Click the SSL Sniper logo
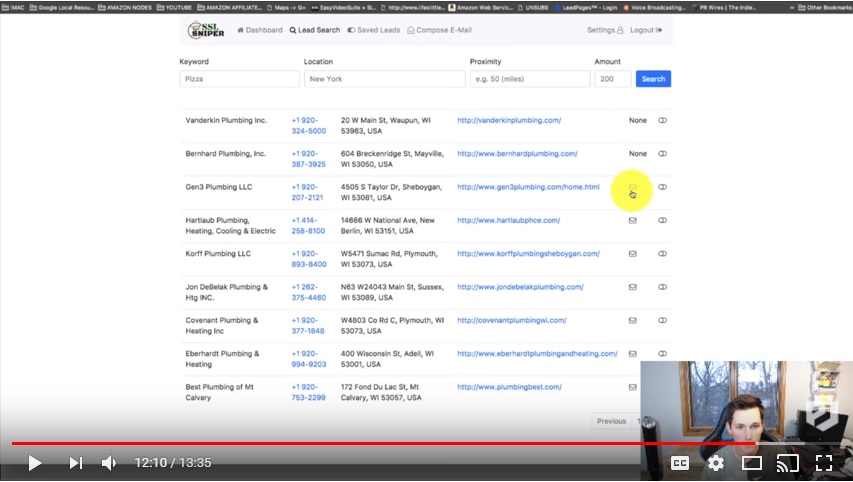853x482 pixels. 206,30
